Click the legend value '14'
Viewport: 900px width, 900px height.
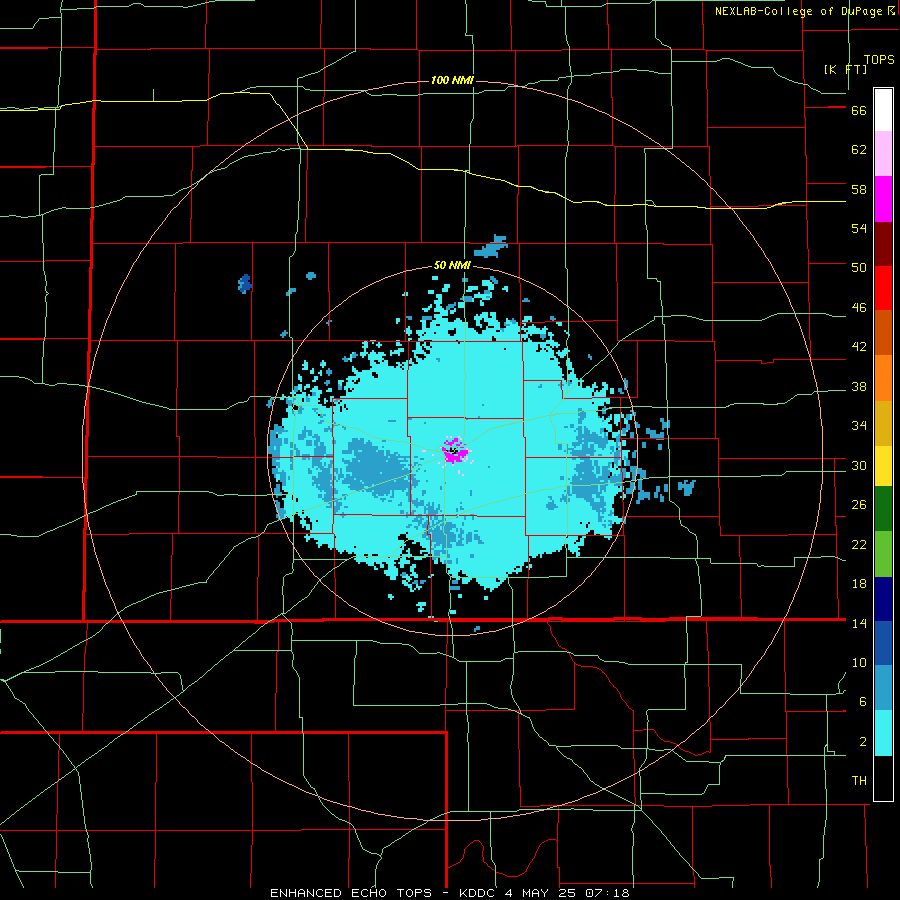pos(859,623)
